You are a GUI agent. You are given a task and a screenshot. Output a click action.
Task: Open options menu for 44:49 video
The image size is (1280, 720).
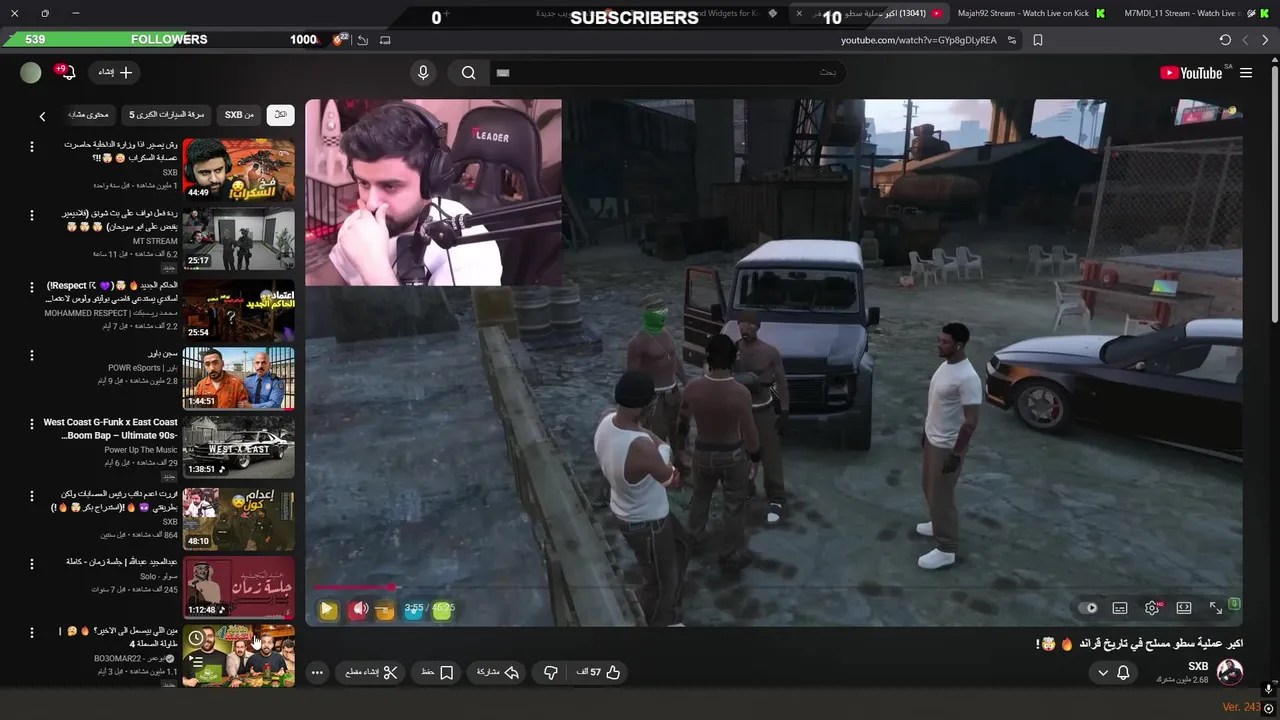pyautogui.click(x=31, y=147)
